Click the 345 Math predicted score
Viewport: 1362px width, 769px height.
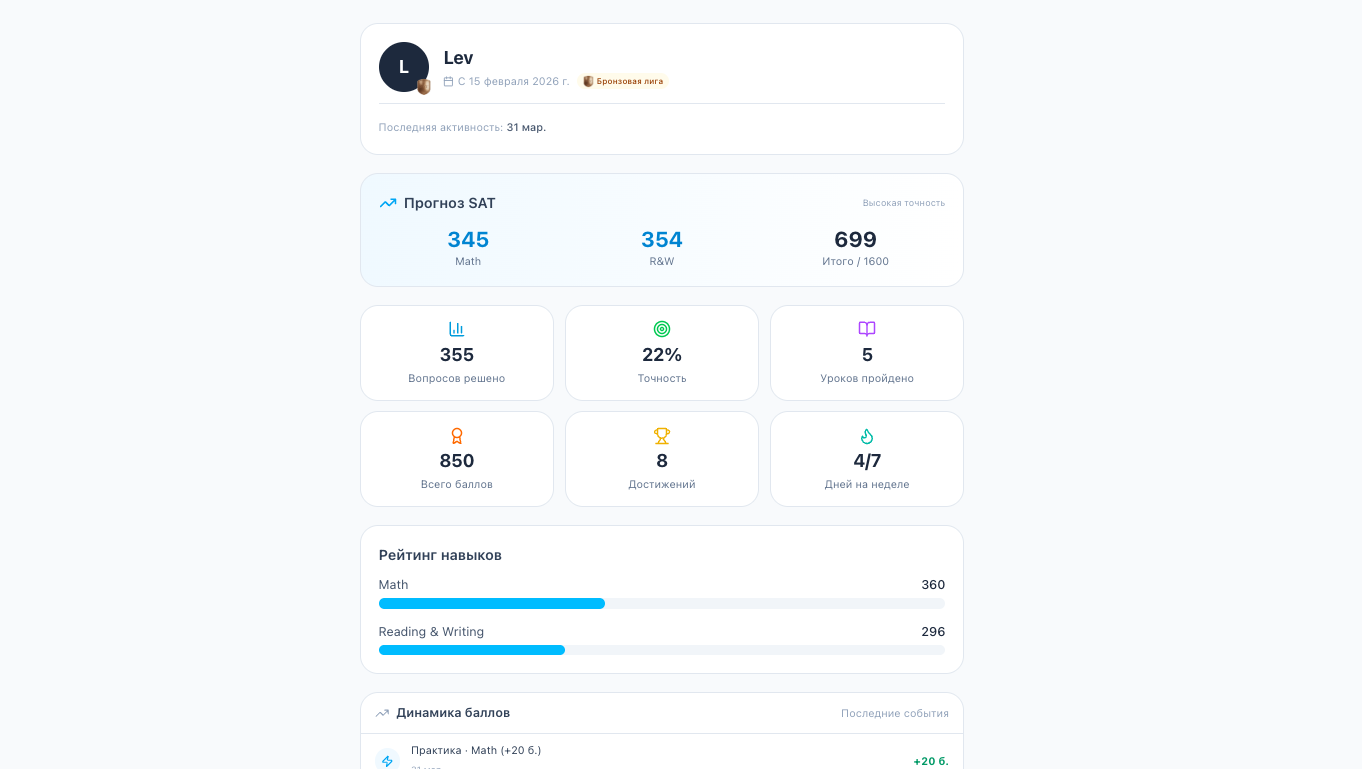(468, 240)
